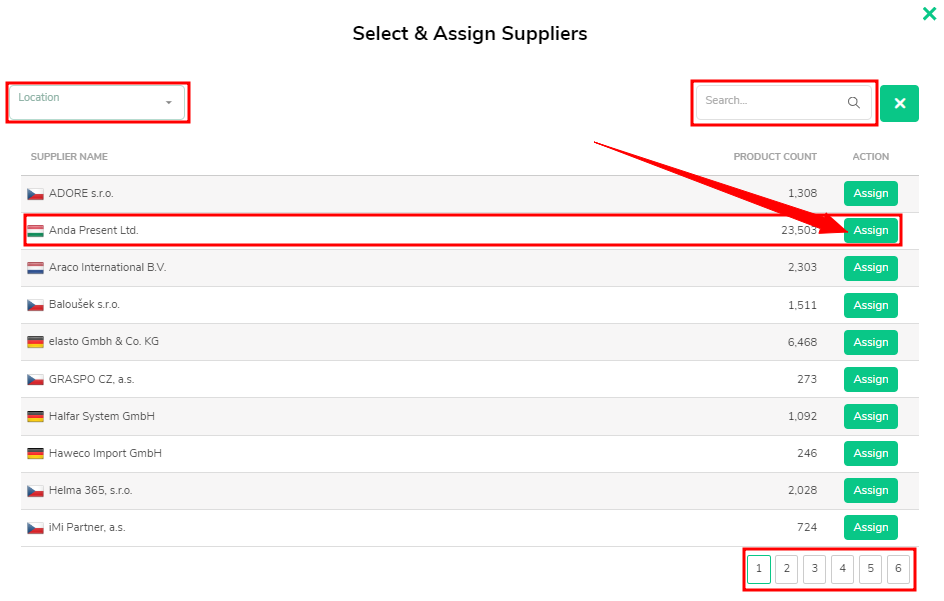
Task: Click the German flag beside Haweco Import GmbH
Action: pos(36,453)
